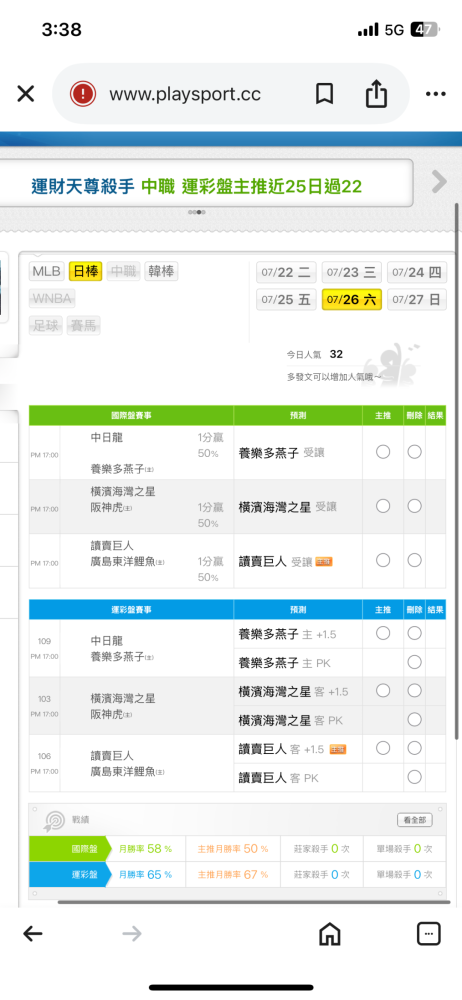Select 主推 radio for 讀賣巨人 客 +1.5
This screenshot has height=1000, width=462.
tap(383, 748)
